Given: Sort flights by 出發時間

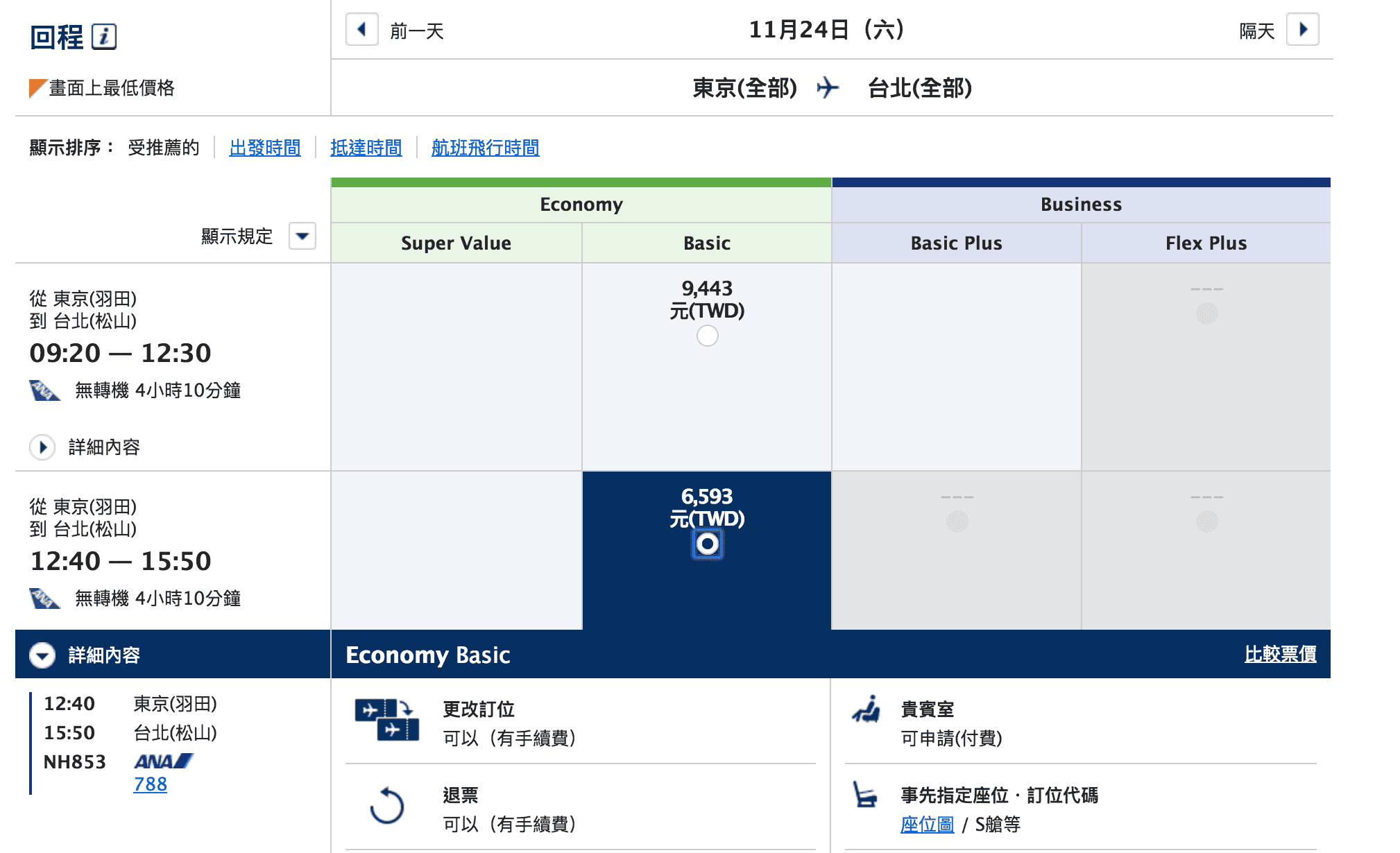Looking at the screenshot, I should point(264,148).
